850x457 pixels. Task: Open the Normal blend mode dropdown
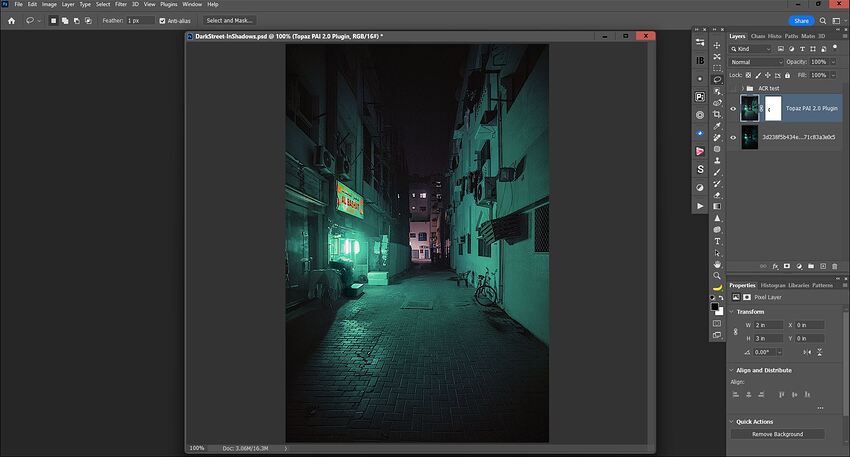click(756, 62)
